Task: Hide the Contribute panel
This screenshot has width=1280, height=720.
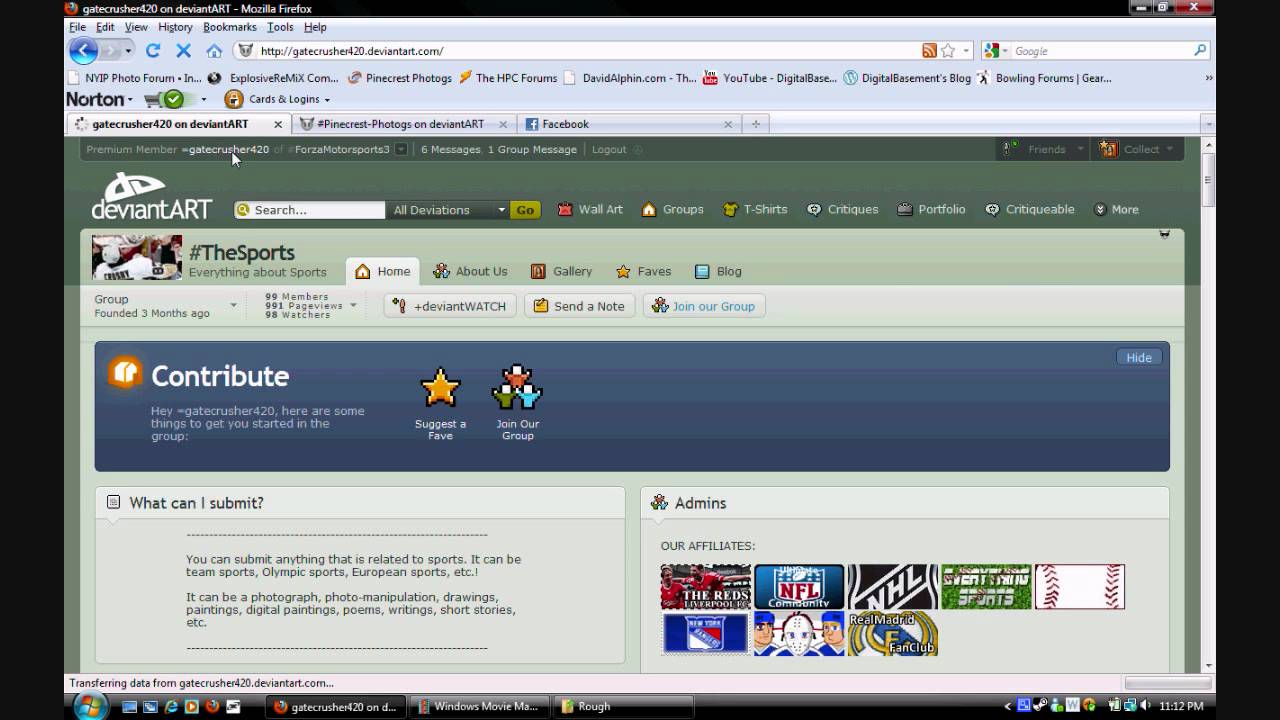Action: tap(1139, 357)
